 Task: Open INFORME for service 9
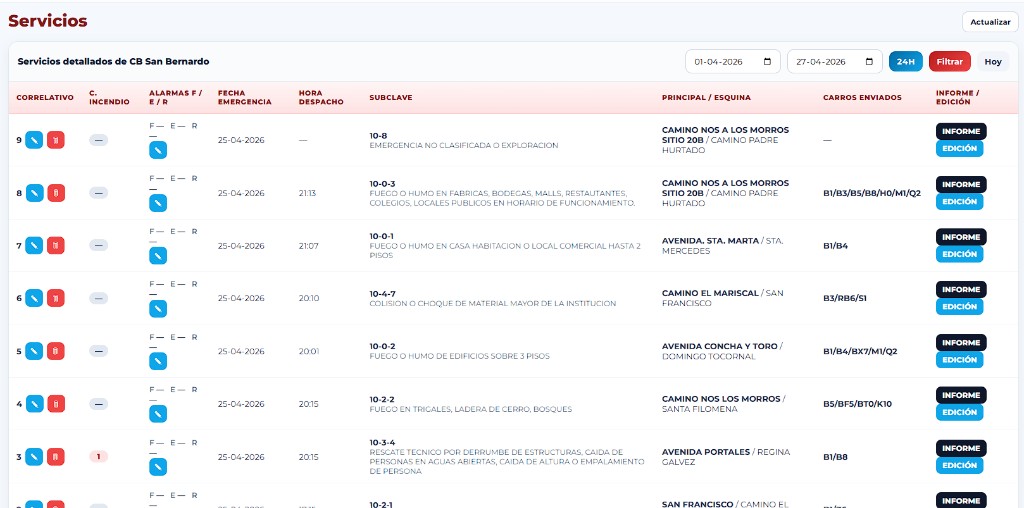961,131
